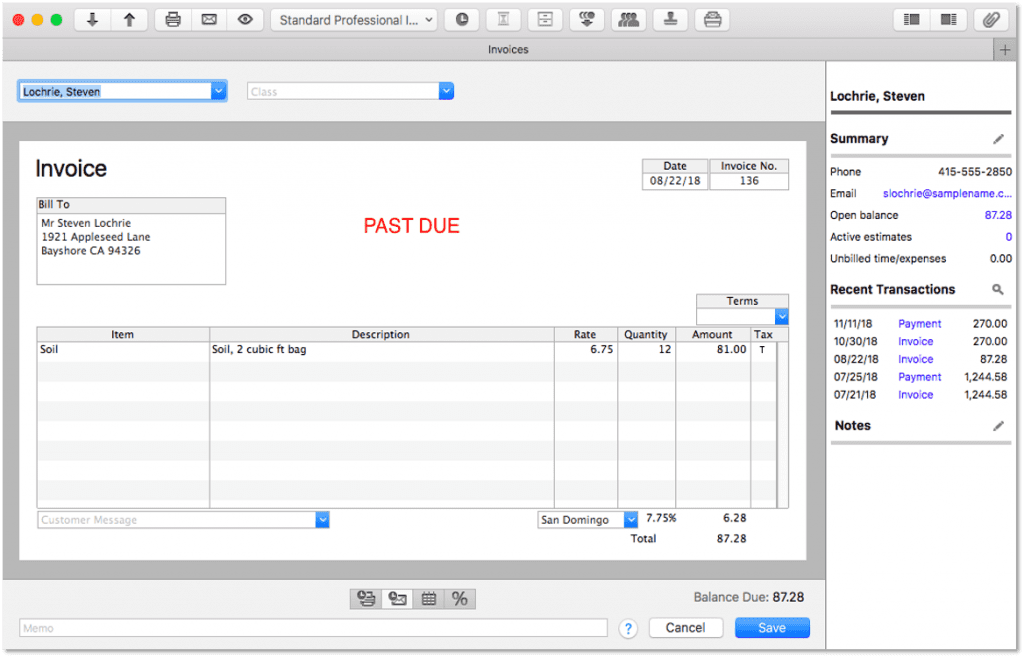1024x658 pixels.
Task: Open the 11/11/18 Payment transaction
Action: pos(920,324)
